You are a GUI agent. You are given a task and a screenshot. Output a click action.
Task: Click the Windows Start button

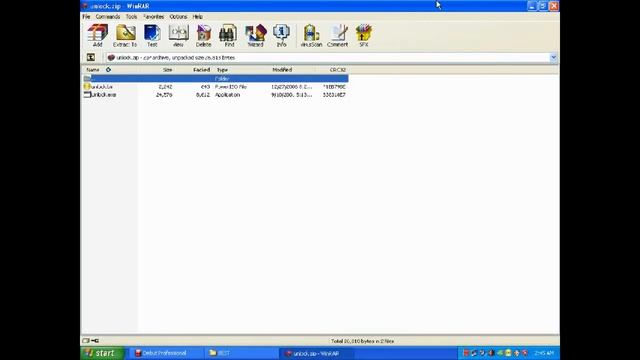coord(102,353)
